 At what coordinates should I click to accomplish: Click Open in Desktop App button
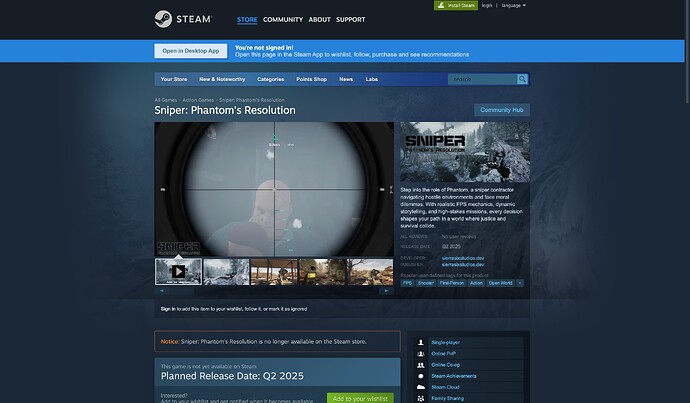[x=191, y=51]
